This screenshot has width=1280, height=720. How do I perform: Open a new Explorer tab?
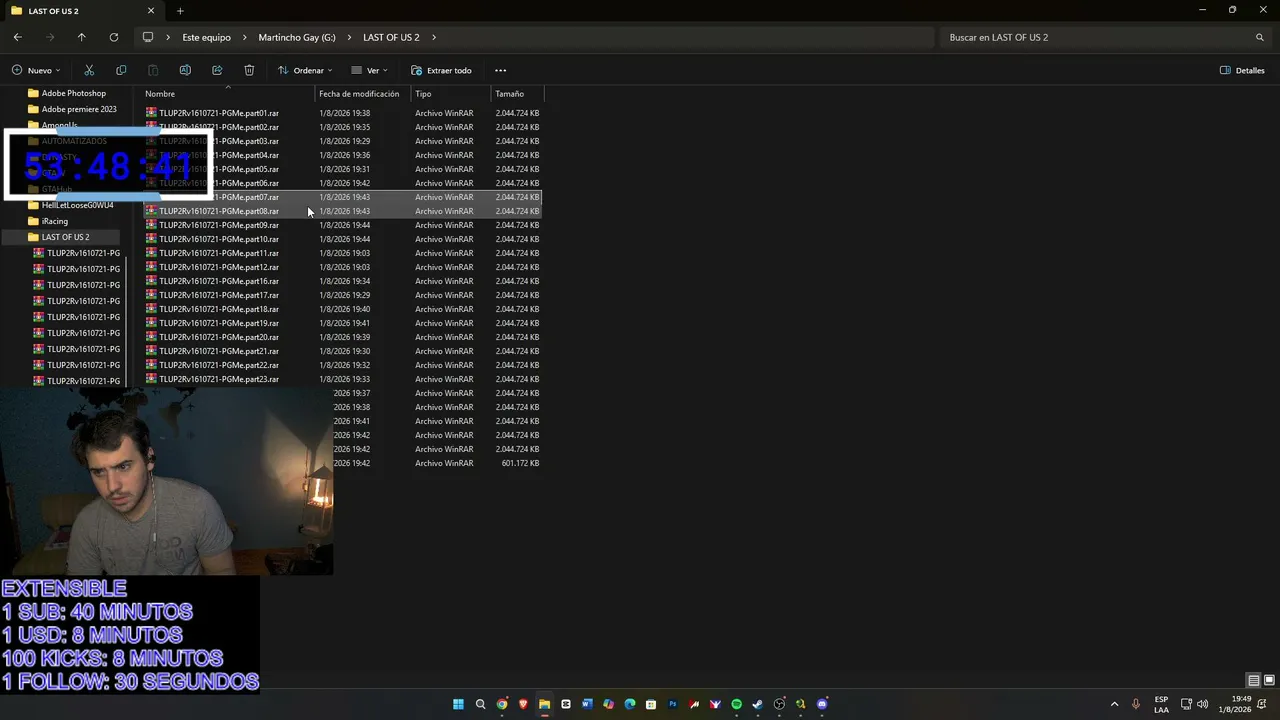click(x=180, y=11)
